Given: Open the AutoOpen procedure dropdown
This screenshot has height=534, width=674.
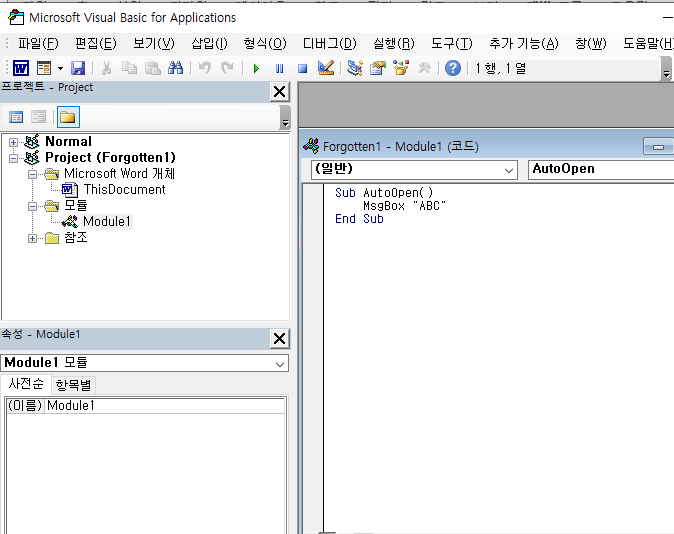Looking at the screenshot, I should pos(601,170).
